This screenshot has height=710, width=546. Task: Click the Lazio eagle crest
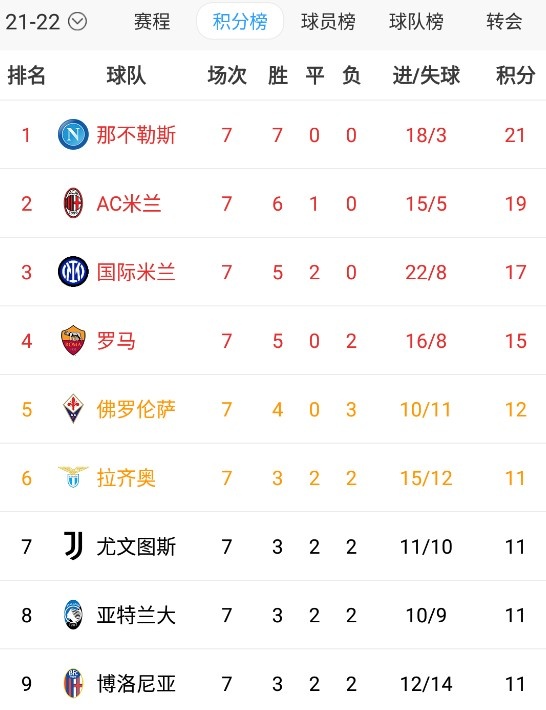click(x=73, y=477)
